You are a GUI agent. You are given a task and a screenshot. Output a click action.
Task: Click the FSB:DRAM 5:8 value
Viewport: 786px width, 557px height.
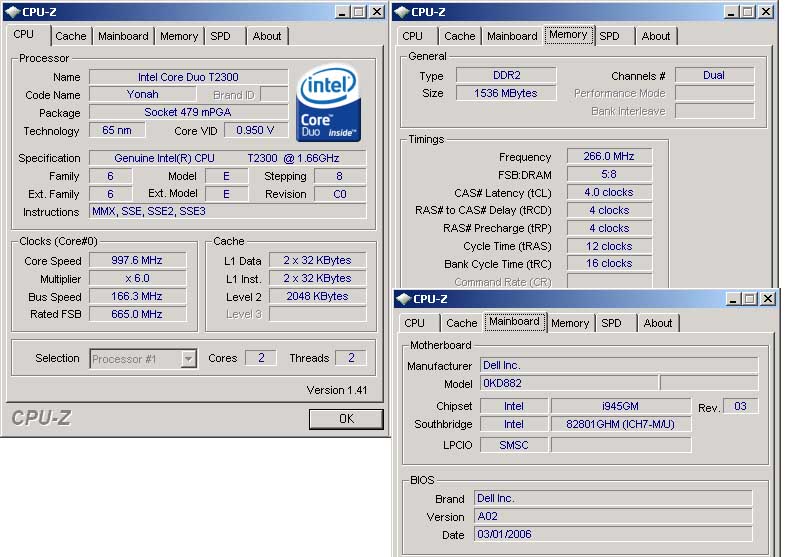[609, 174]
